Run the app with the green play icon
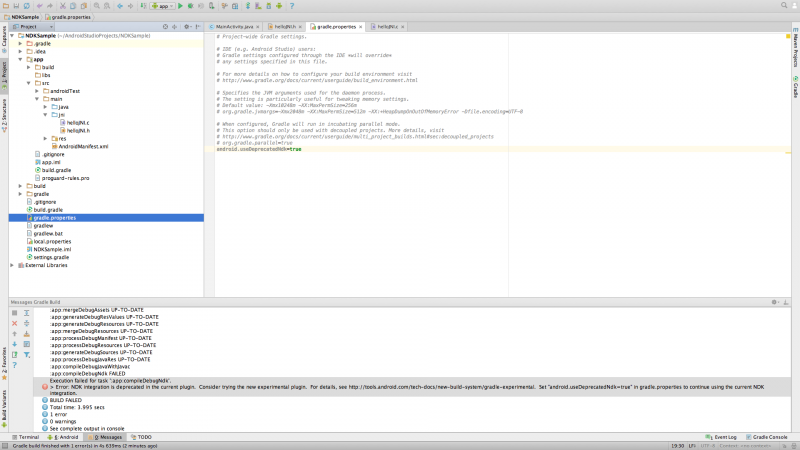Viewport: 800px width, 450px height. pyautogui.click(x=180, y=6)
